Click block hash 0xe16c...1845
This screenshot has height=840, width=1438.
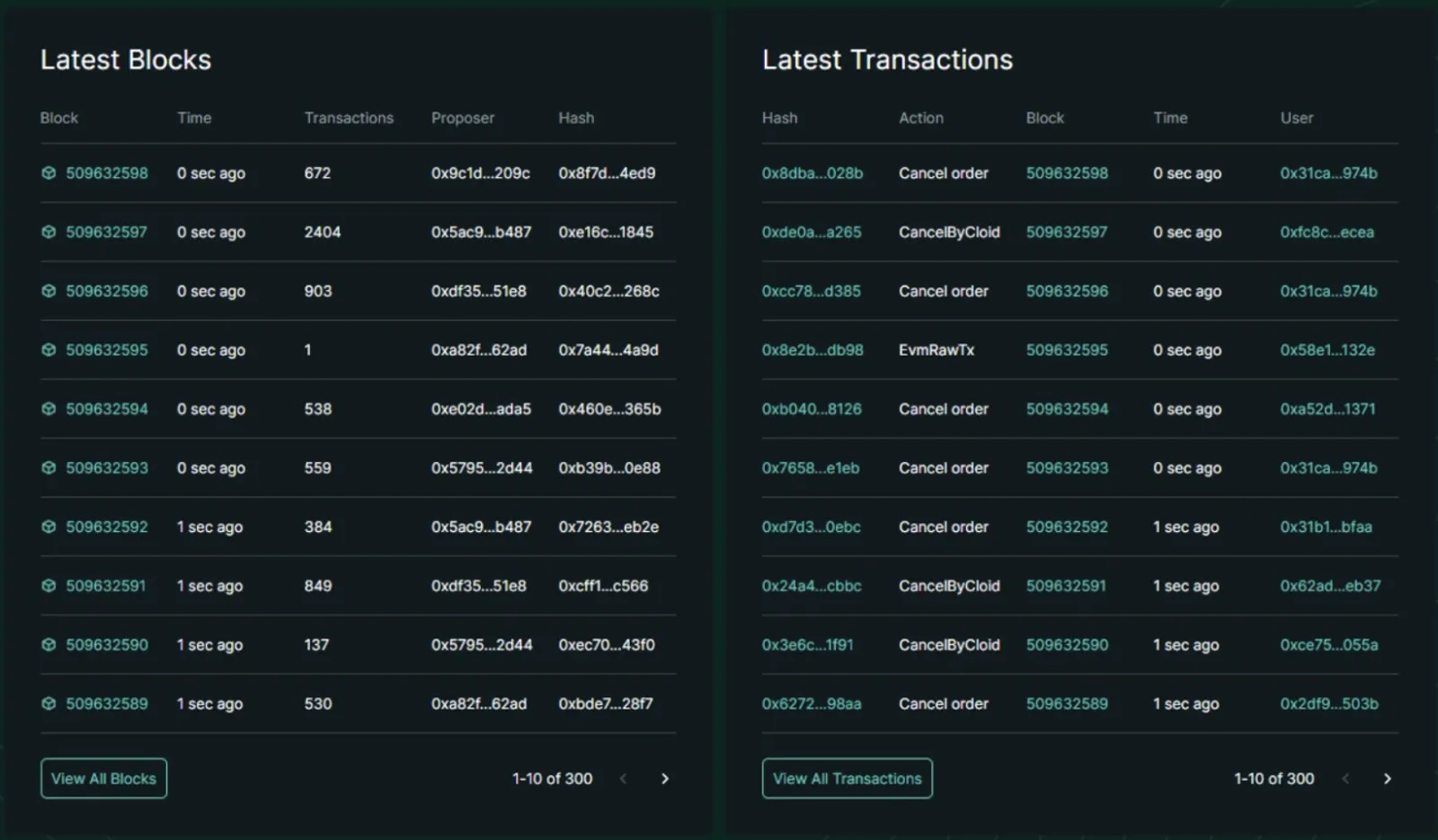click(x=606, y=232)
